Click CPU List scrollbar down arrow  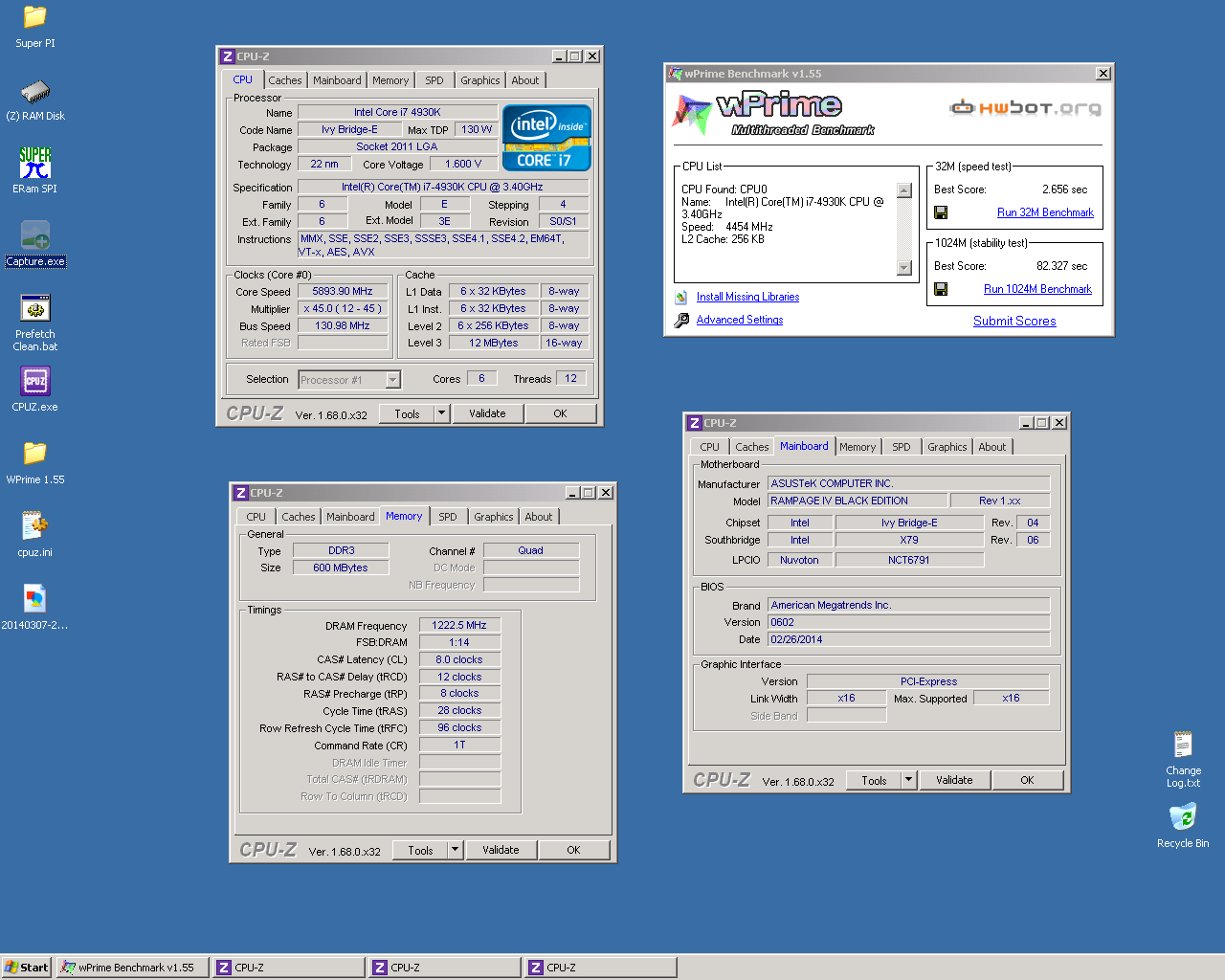pos(904,268)
